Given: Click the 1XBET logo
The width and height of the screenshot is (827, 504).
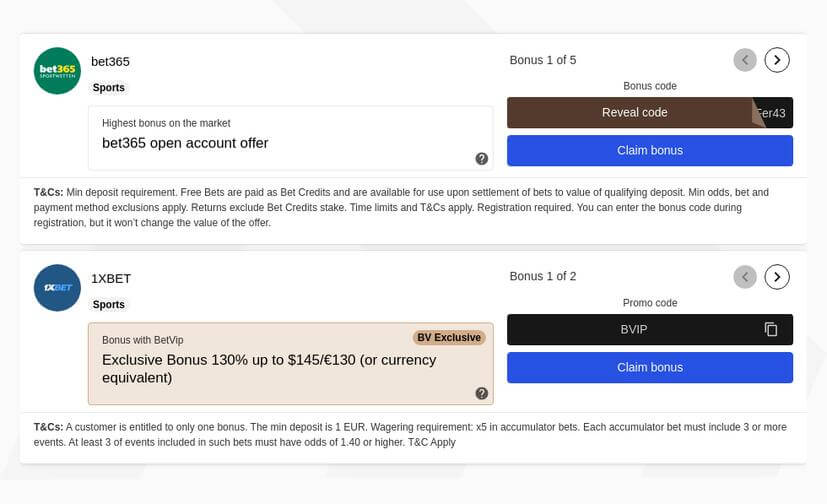Looking at the screenshot, I should [x=57, y=288].
